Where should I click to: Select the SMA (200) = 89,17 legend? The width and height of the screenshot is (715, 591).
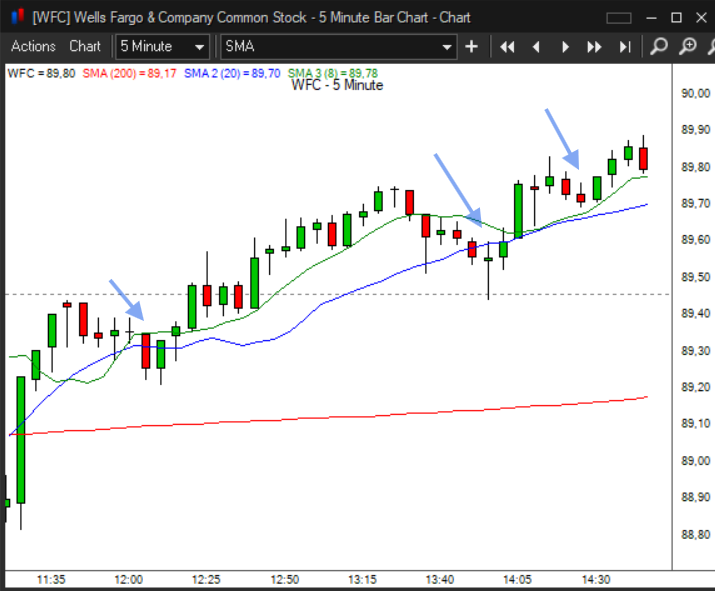click(129, 73)
